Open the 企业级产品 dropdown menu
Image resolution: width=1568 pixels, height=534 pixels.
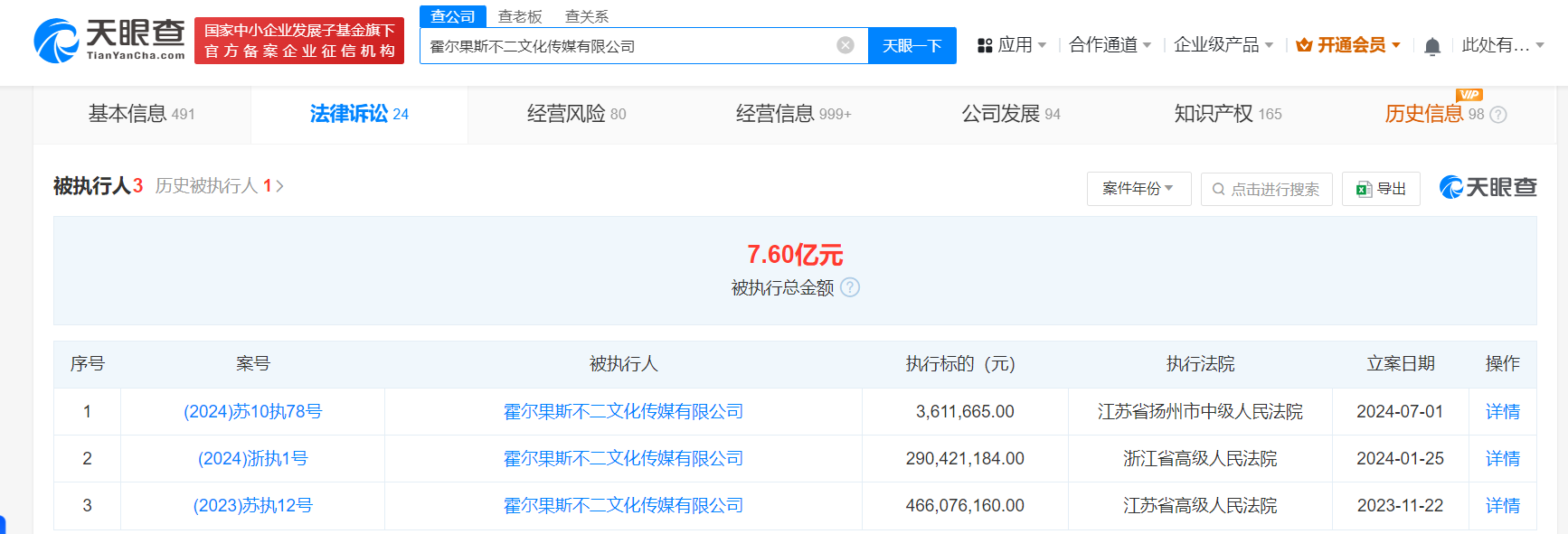click(1223, 45)
